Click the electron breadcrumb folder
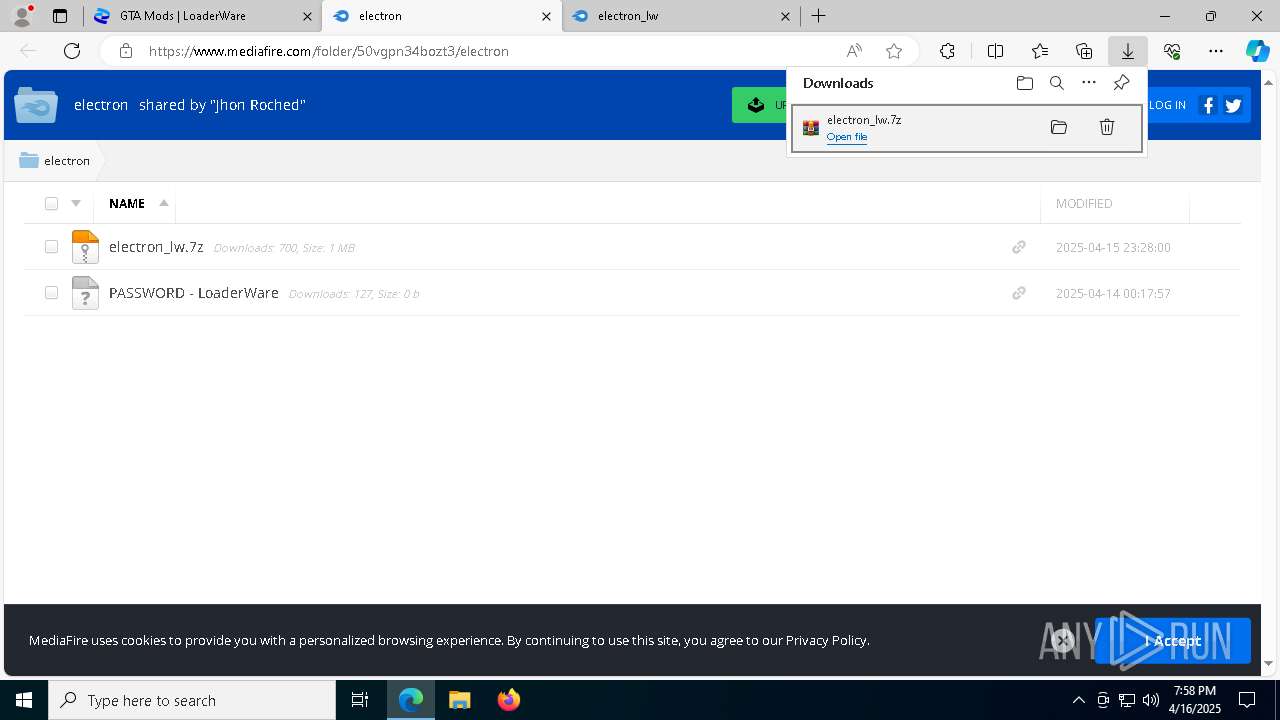This screenshot has width=1280, height=720. pyautogui.click(x=55, y=161)
